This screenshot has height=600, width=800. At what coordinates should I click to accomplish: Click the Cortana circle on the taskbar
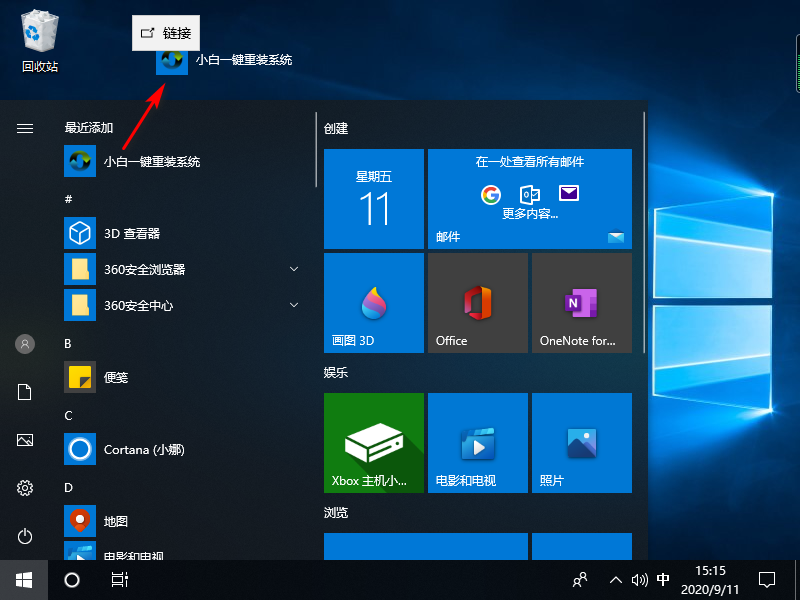click(72, 580)
